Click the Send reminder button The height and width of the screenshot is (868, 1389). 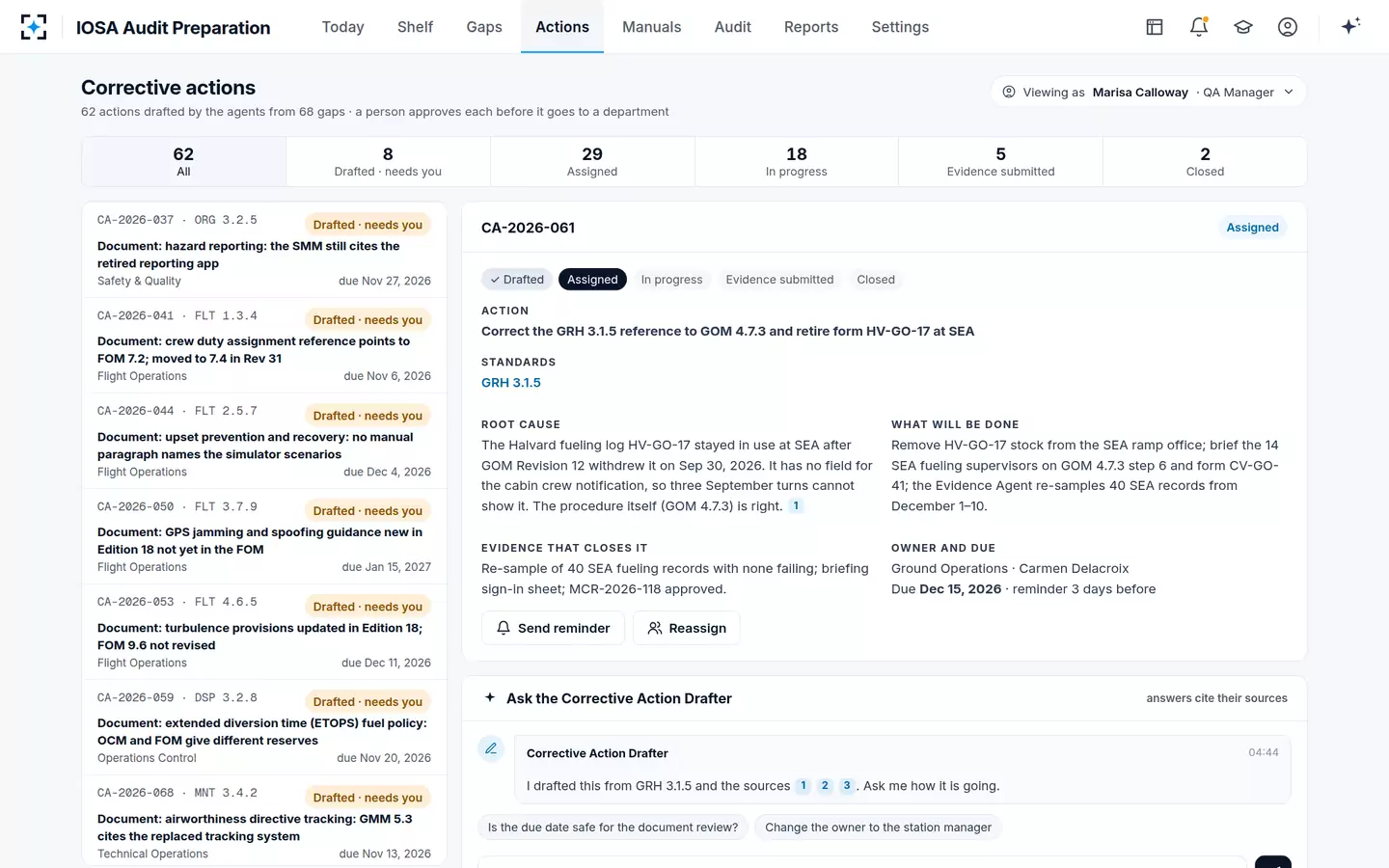pos(554,628)
